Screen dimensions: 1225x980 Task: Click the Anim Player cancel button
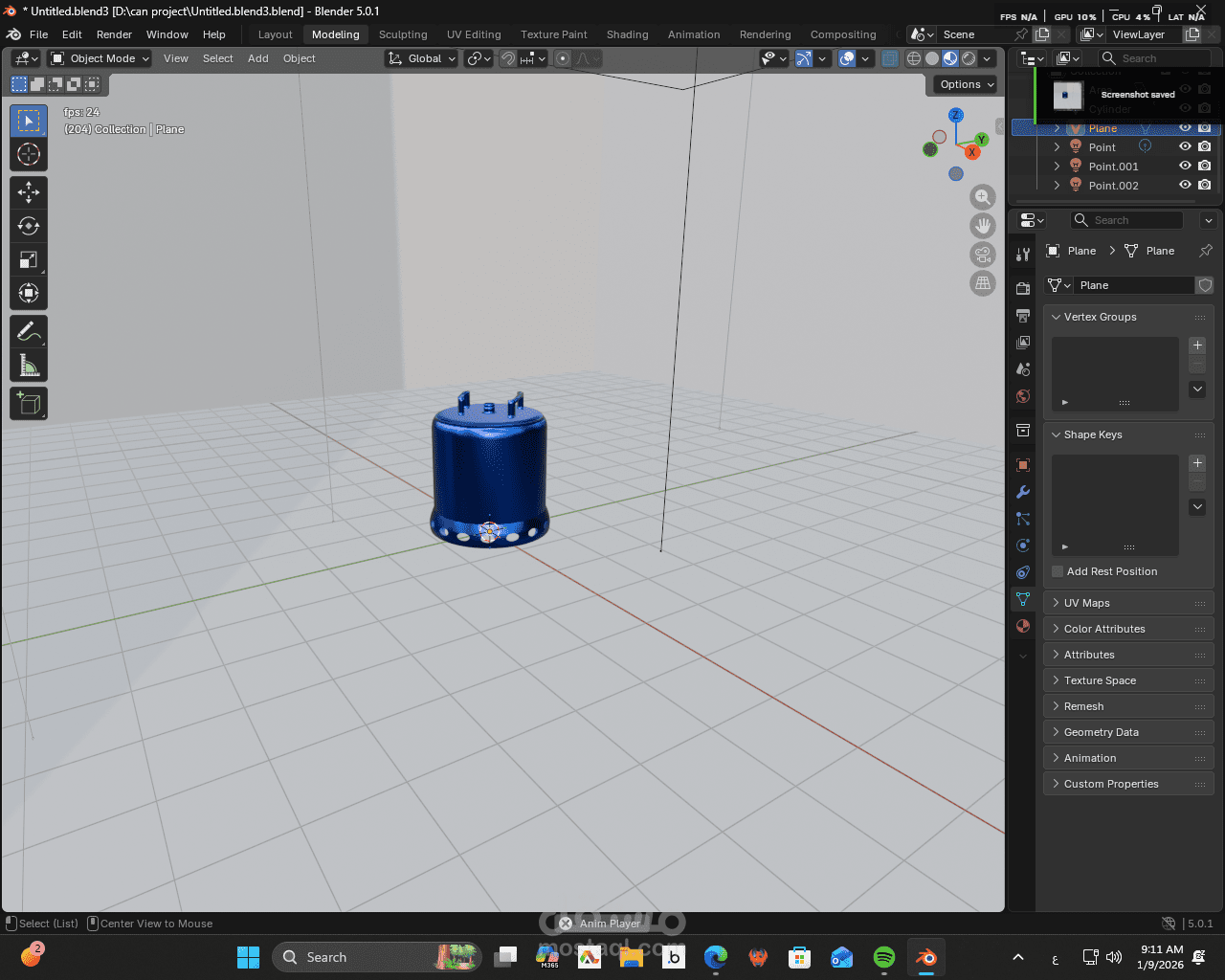566,924
